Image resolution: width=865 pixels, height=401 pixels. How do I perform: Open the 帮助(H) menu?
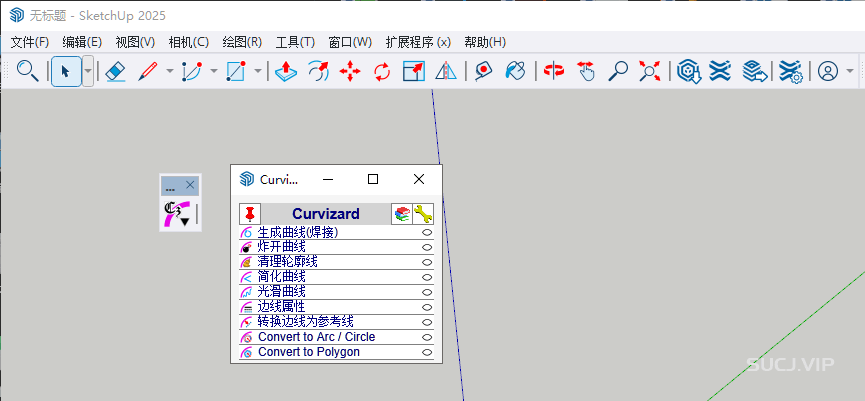coord(485,42)
